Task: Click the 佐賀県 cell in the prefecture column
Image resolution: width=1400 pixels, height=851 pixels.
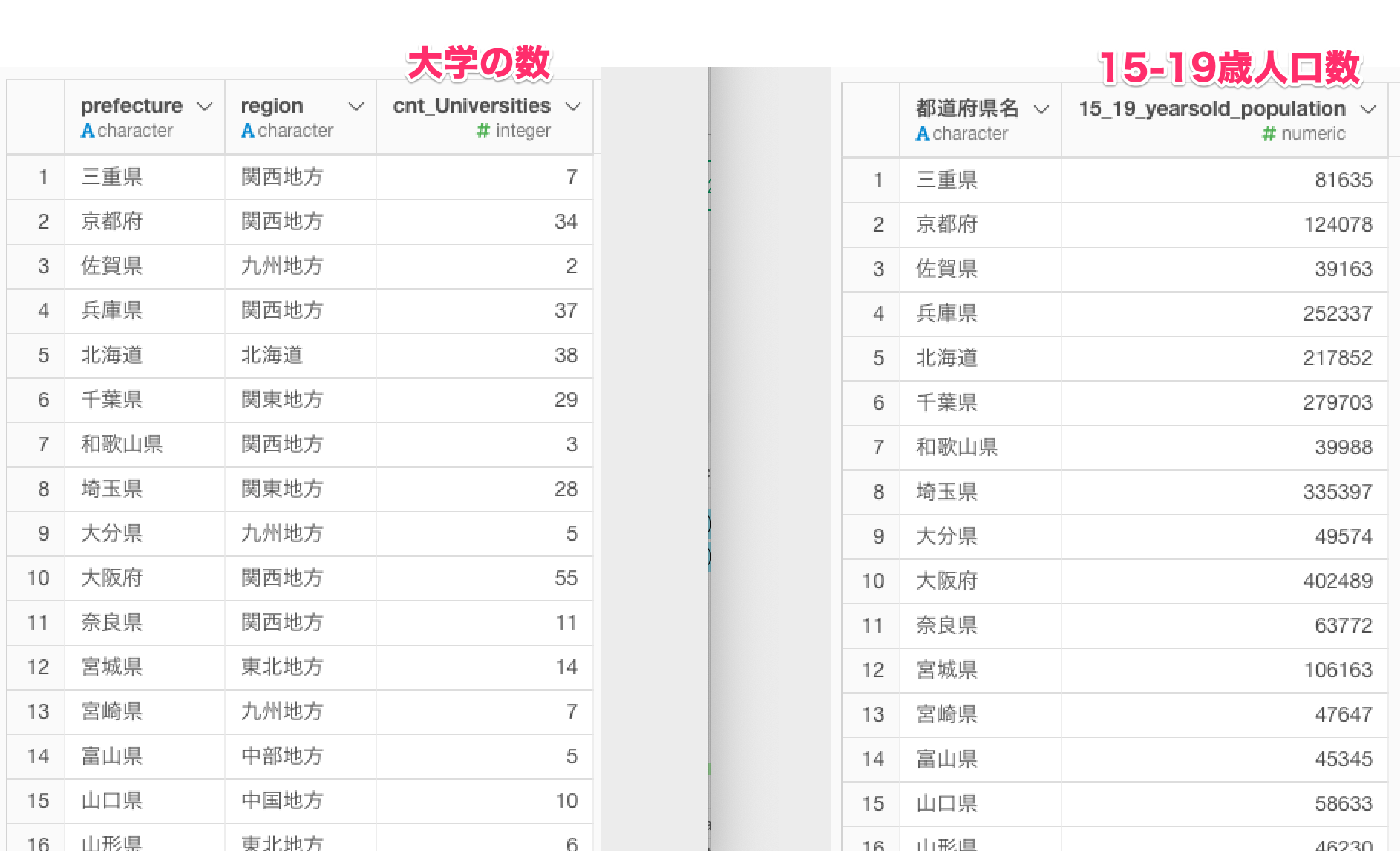Action: pyautogui.click(x=145, y=267)
